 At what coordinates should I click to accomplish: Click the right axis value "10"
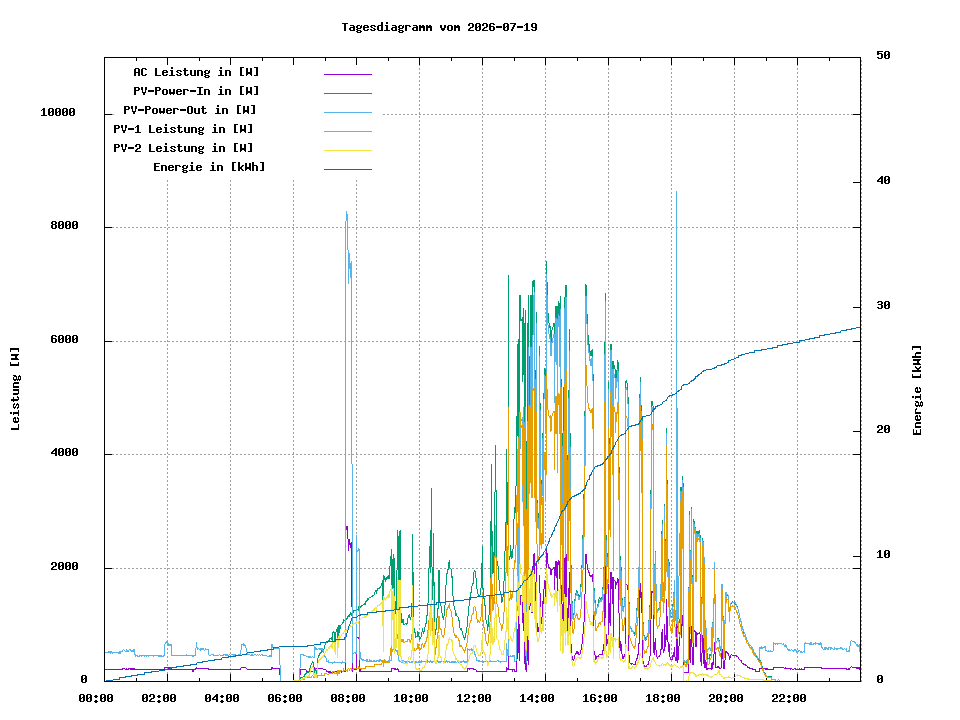pos(883,555)
